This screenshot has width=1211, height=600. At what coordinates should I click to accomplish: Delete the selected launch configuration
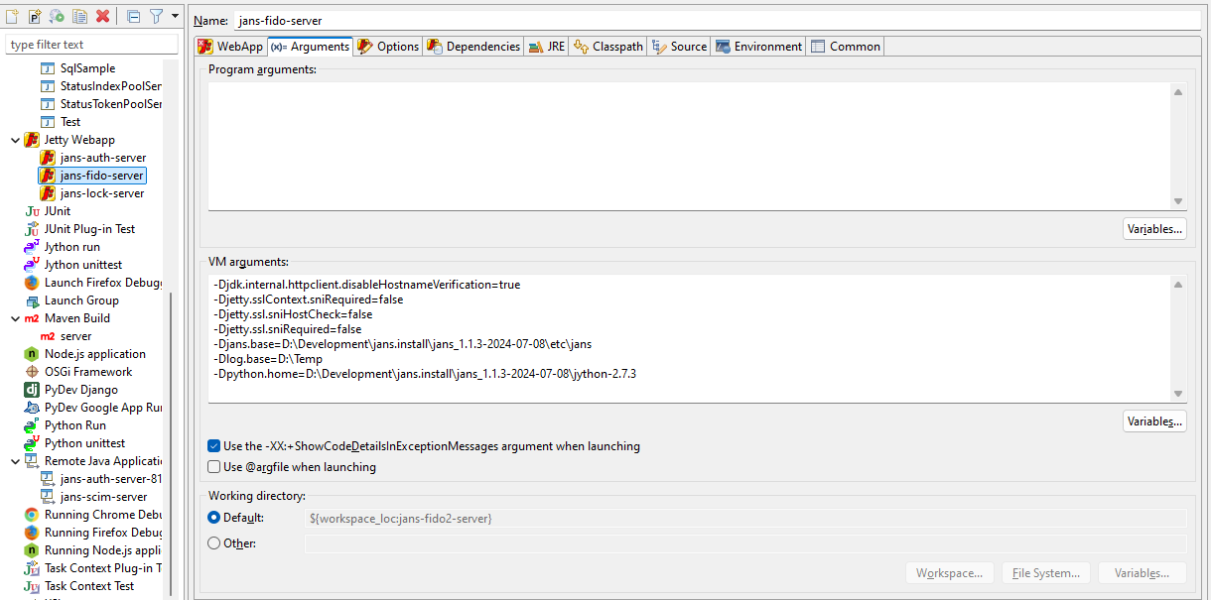coord(103,16)
